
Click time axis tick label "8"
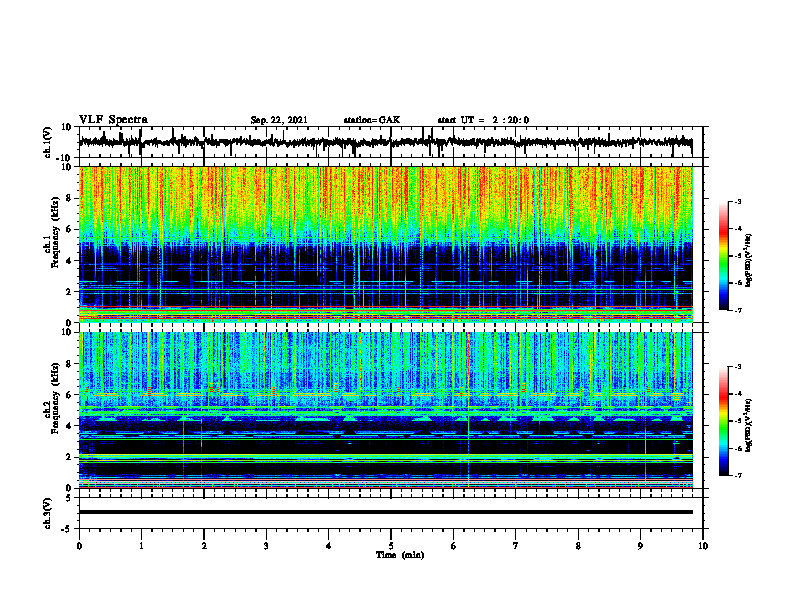click(578, 546)
